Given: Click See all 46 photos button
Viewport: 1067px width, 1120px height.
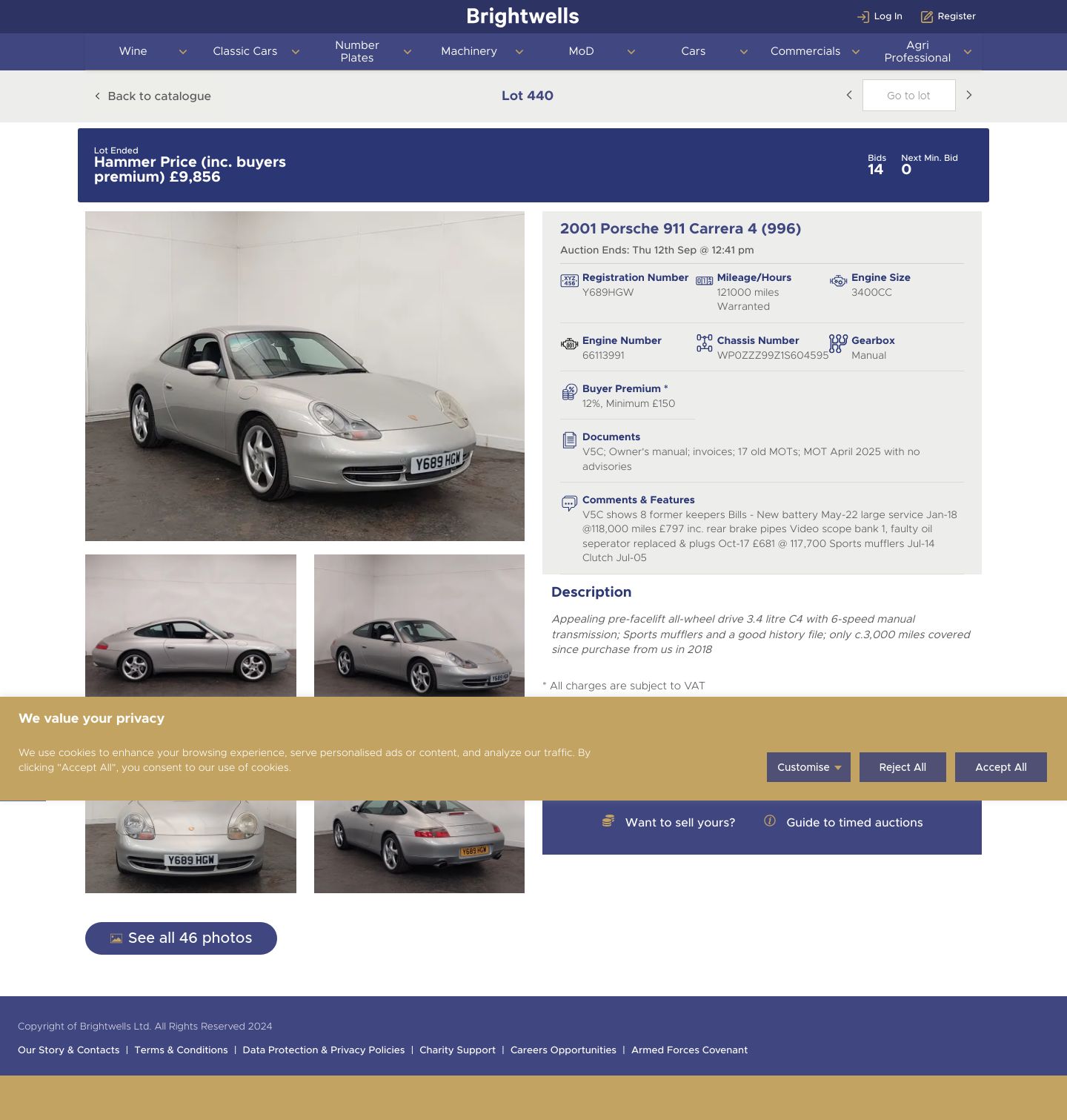Looking at the screenshot, I should 181,938.
